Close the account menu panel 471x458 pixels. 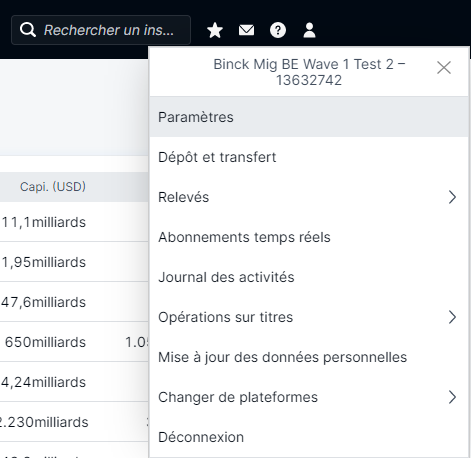click(x=444, y=68)
